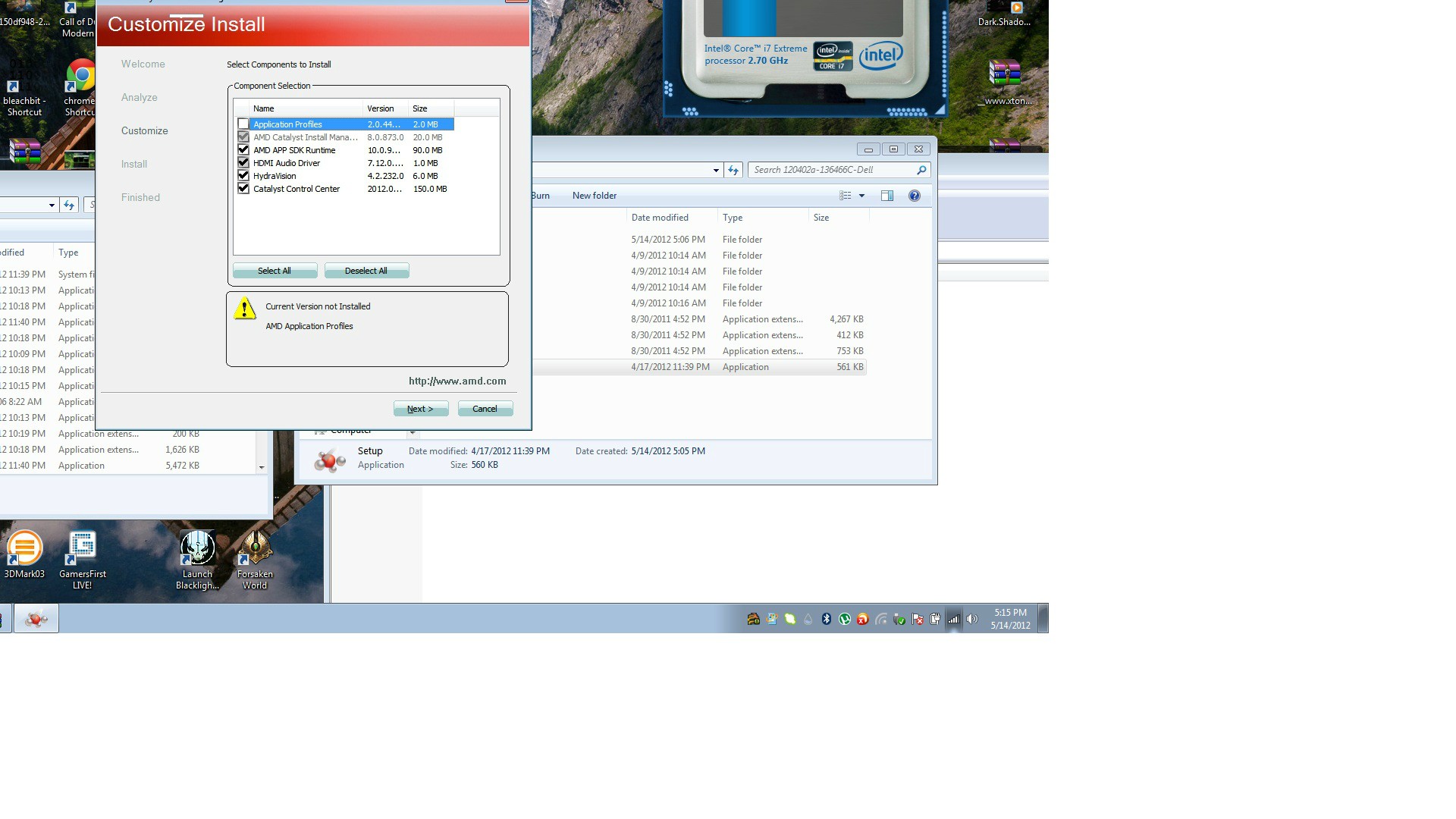Viewport: 1456px width, 819px height.
Task: Open the Bluetooth tray icon
Action: pos(827,620)
